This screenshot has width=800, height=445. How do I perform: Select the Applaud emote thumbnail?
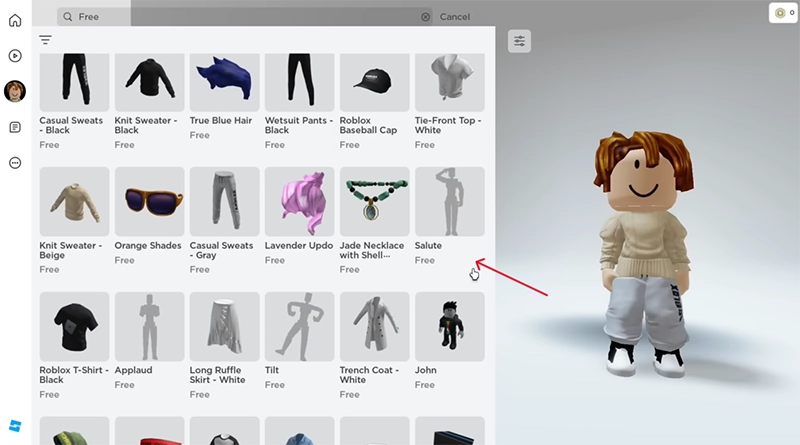[149, 327]
